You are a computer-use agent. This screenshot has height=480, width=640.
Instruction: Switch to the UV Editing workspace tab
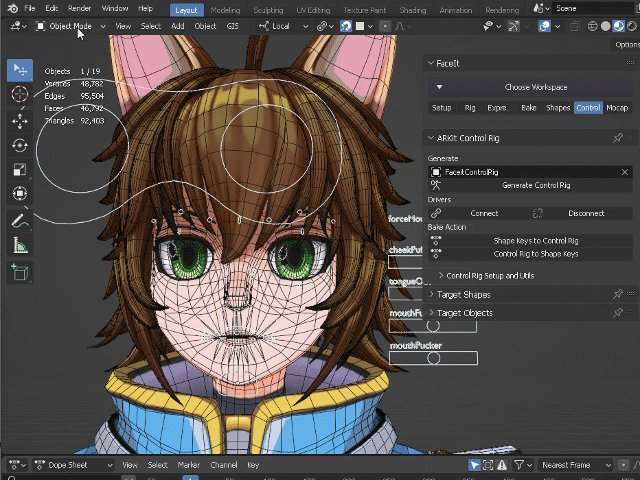point(313,10)
